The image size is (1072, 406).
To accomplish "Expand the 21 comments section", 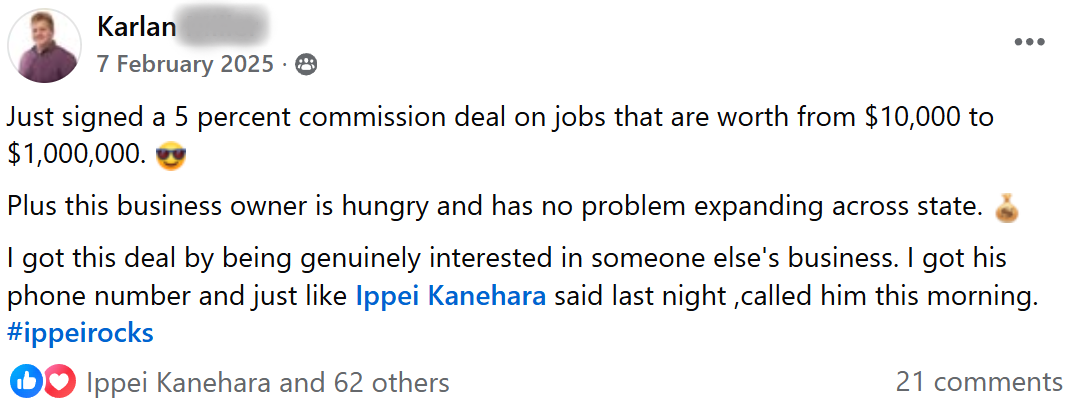I will click(x=979, y=382).
